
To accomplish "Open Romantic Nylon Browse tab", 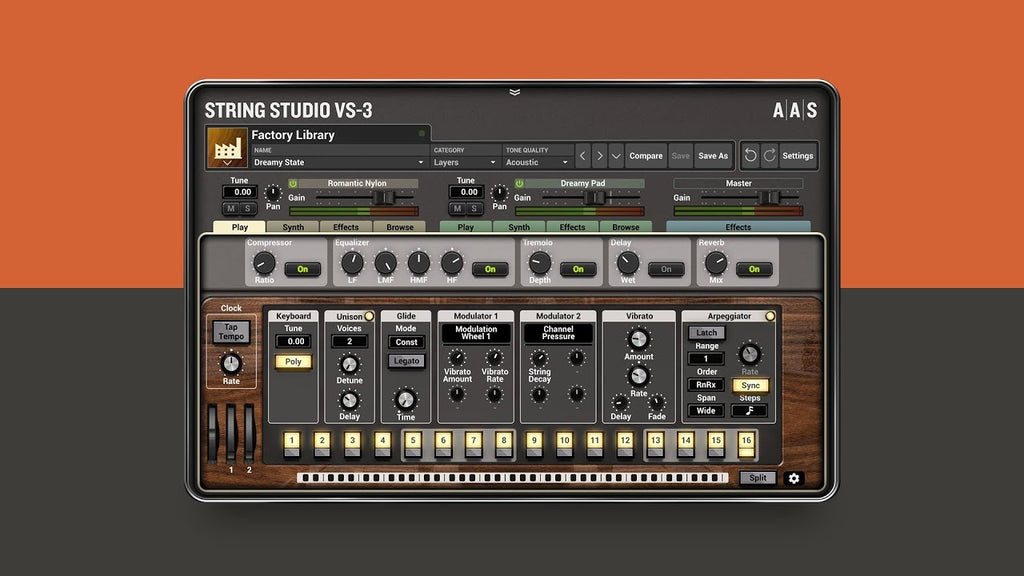I will (400, 227).
